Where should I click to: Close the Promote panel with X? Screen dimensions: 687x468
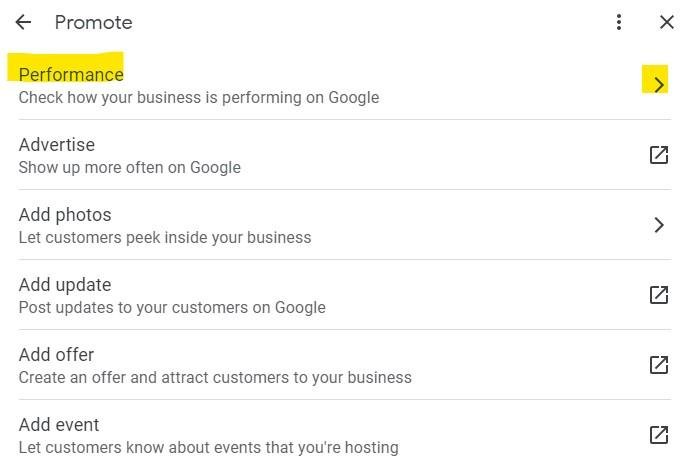coord(666,22)
